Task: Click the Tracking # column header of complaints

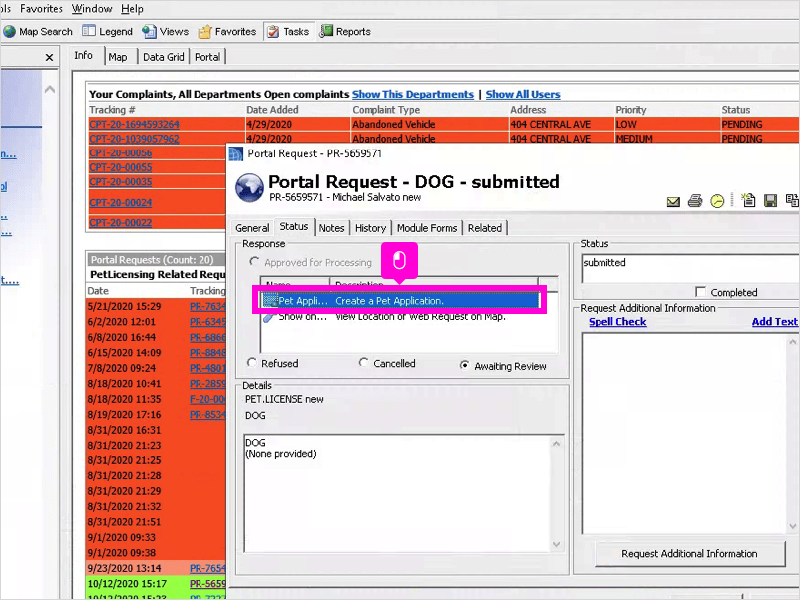Action: 112,110
